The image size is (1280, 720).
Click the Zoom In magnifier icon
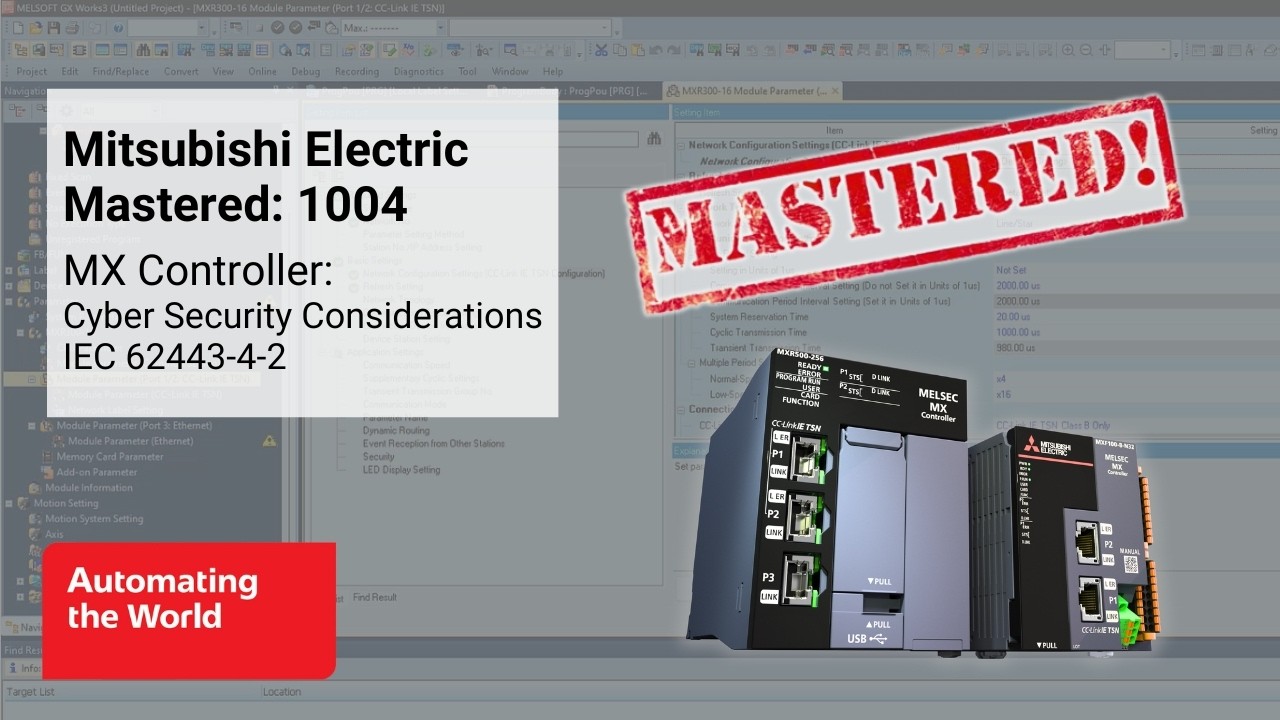1068,50
